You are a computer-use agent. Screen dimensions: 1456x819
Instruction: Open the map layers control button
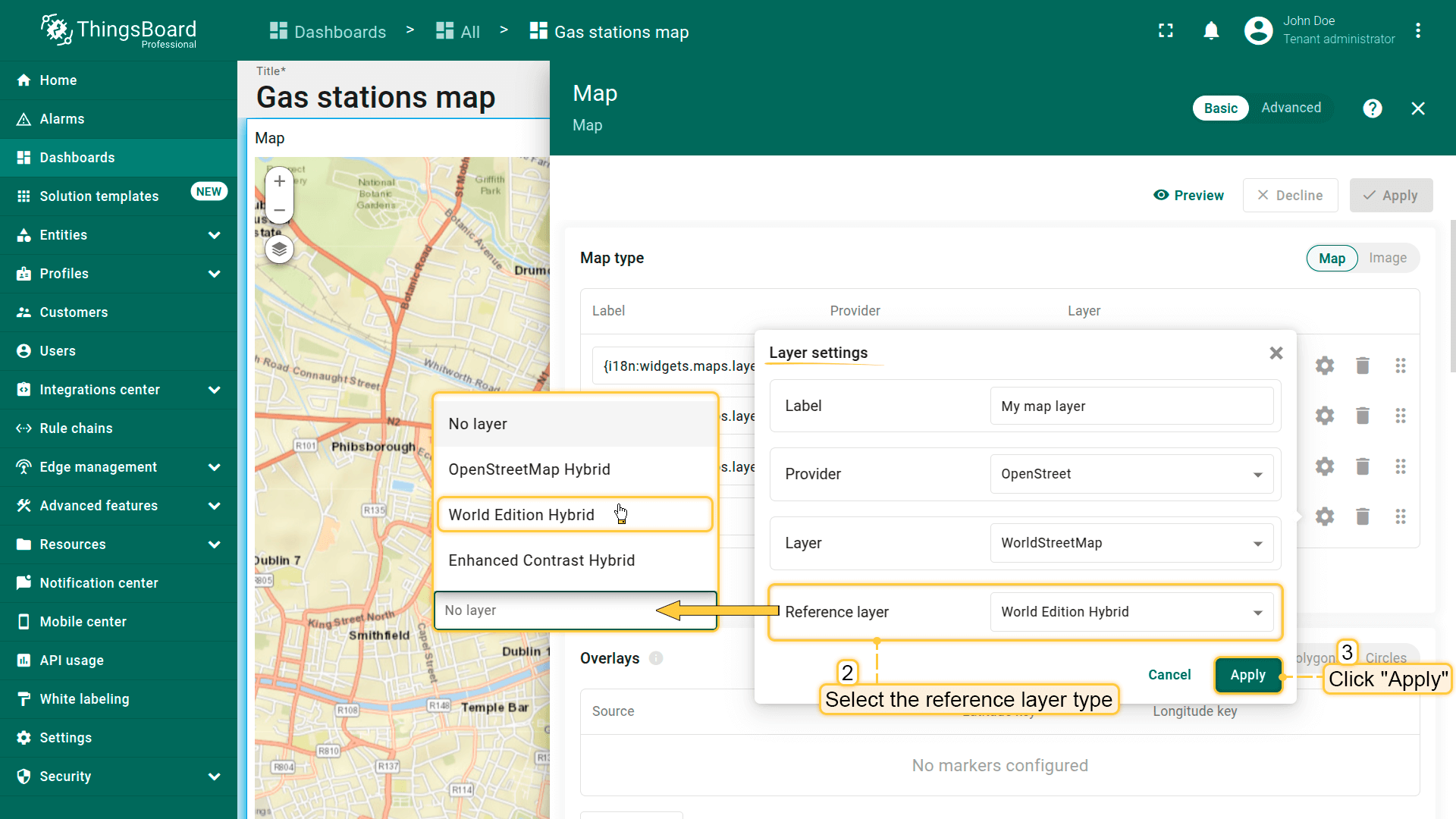point(279,249)
